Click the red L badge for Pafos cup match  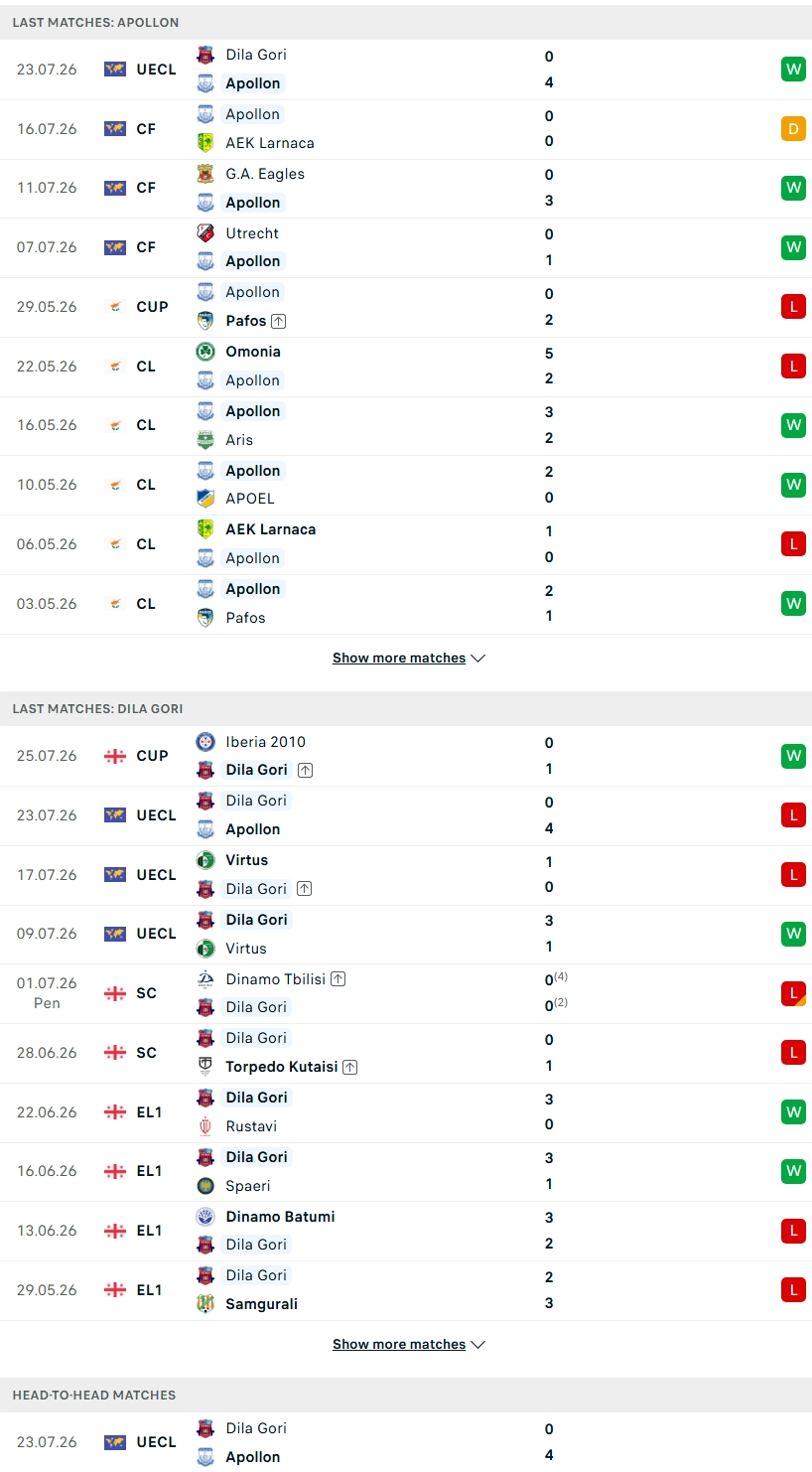(793, 307)
